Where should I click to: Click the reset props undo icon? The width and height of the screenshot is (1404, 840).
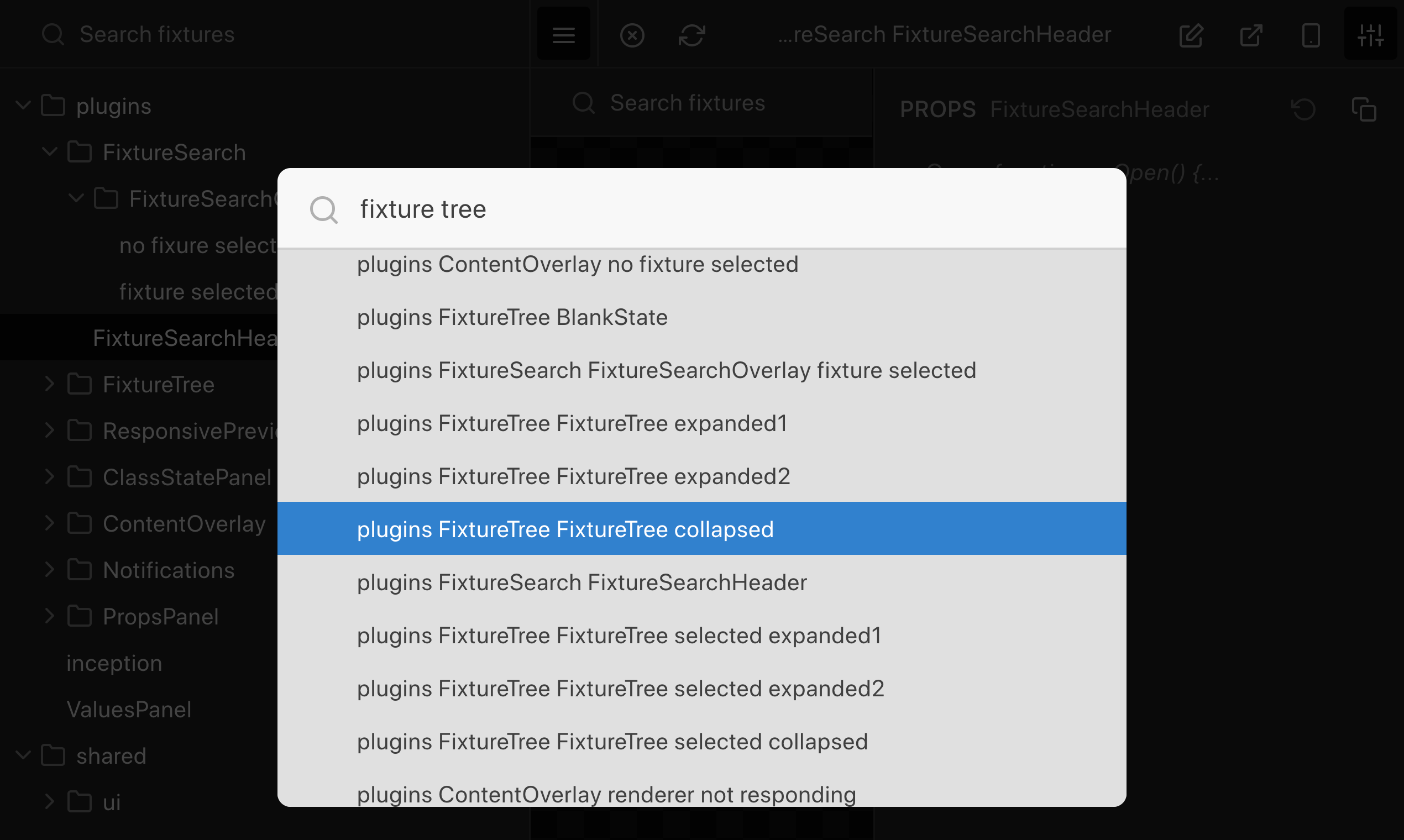[1303, 109]
